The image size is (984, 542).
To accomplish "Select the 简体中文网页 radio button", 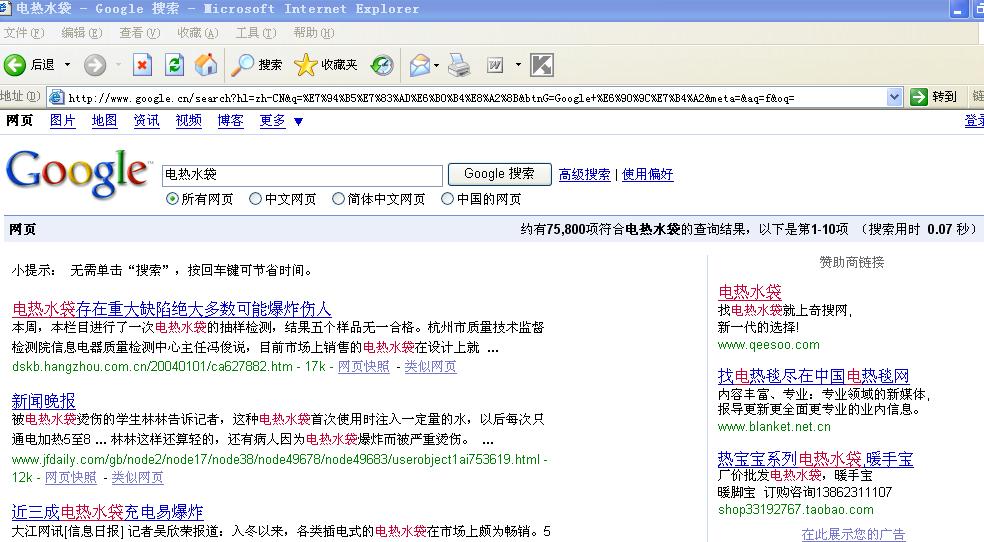I will 338,199.
